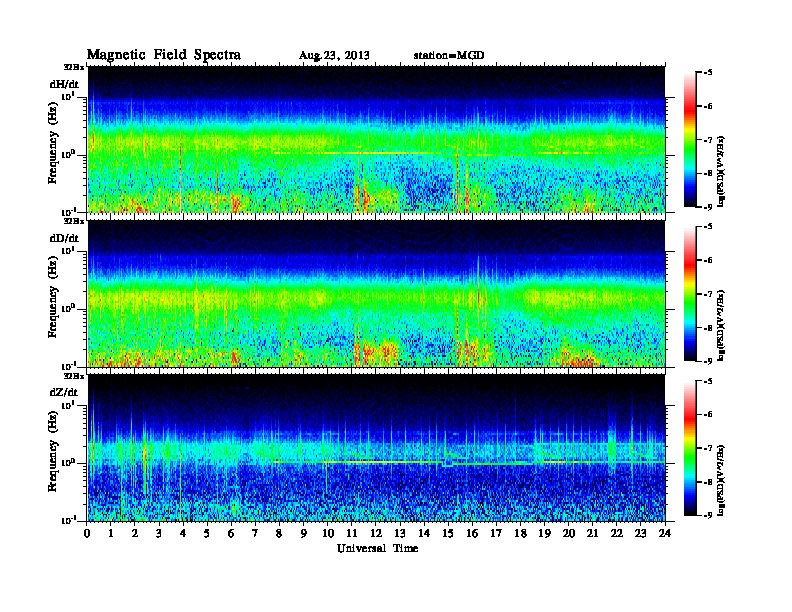Click the "-5" value on dH/dt color scale

point(708,73)
